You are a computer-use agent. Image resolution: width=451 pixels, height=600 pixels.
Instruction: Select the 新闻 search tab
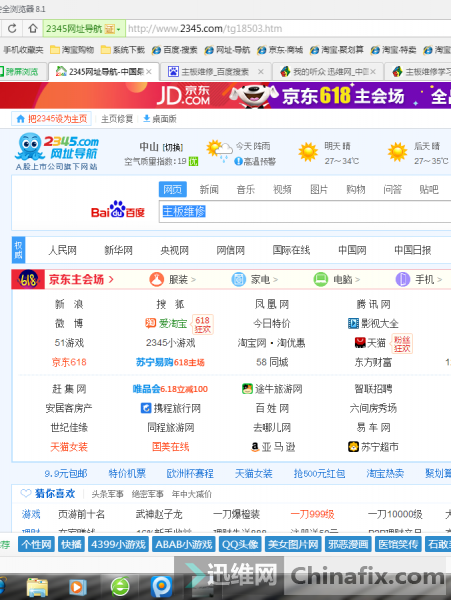tap(209, 189)
